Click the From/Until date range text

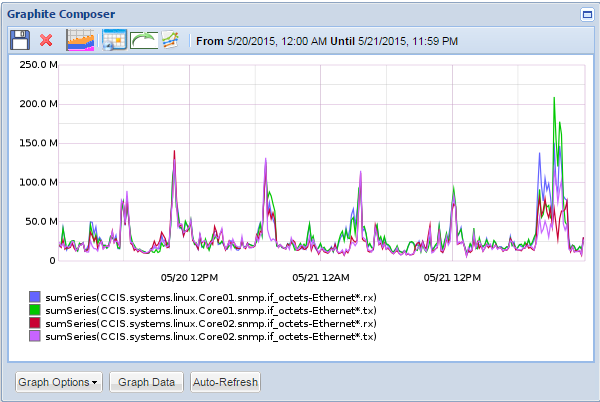(327, 41)
